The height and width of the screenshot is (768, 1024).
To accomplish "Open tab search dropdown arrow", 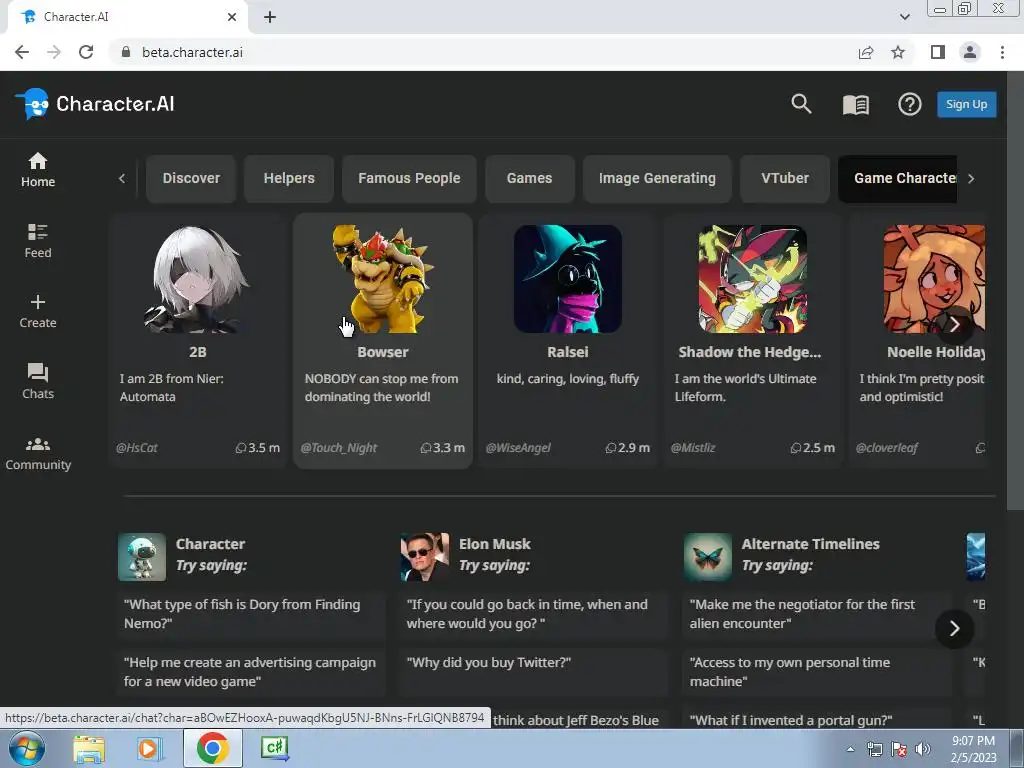I will click(904, 17).
